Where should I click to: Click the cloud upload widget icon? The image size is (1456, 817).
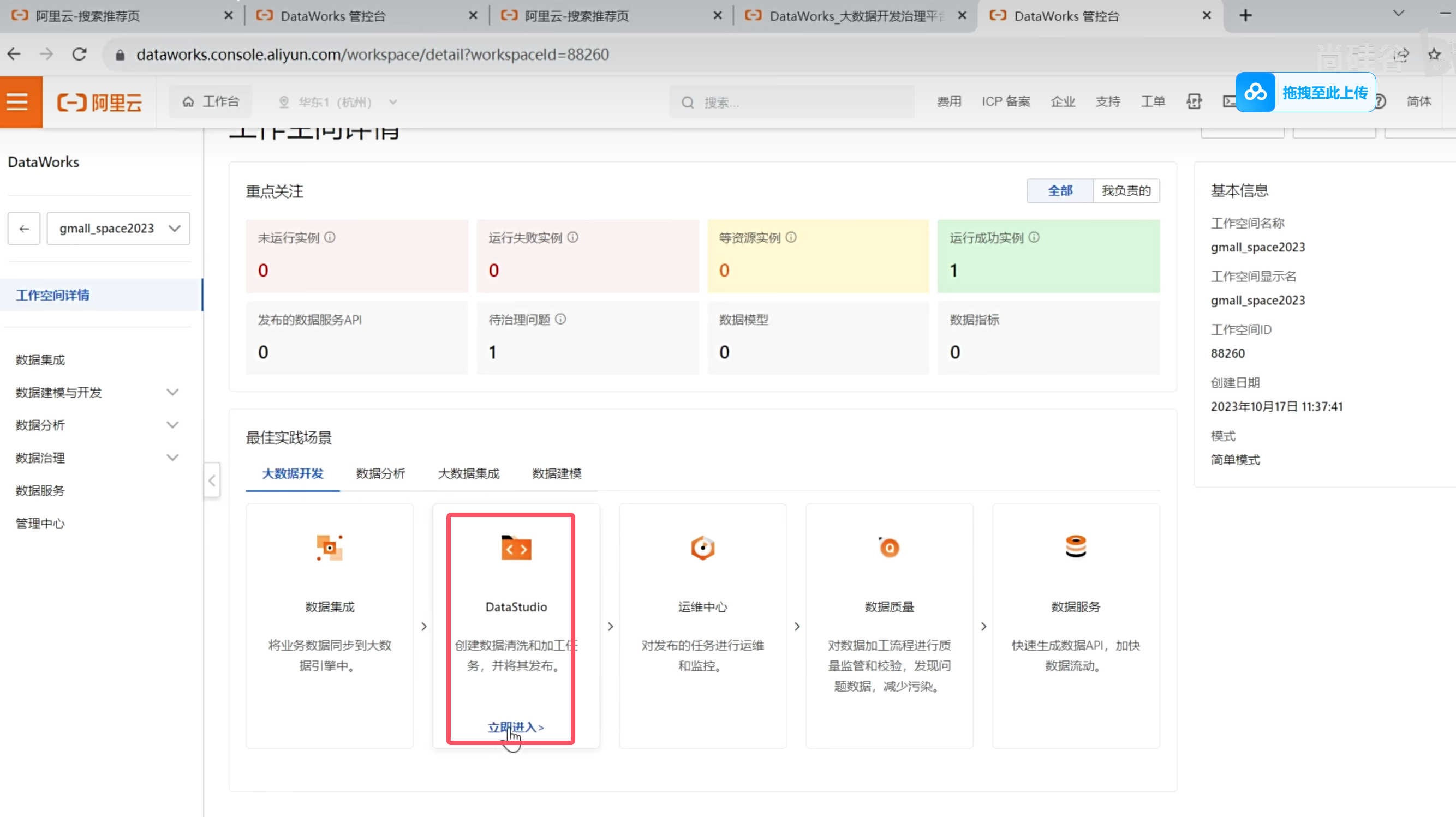point(1255,92)
